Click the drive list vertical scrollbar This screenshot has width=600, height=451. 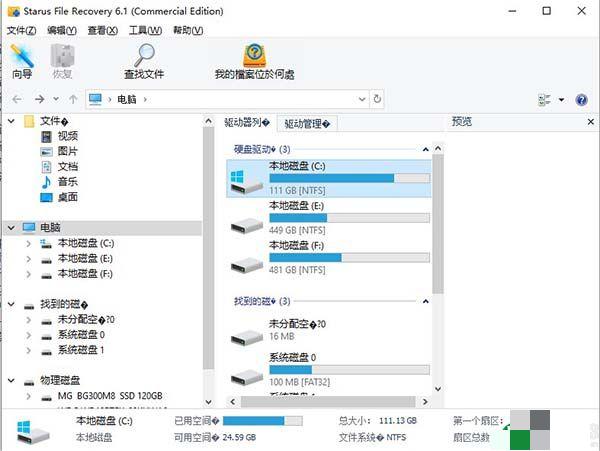438,224
